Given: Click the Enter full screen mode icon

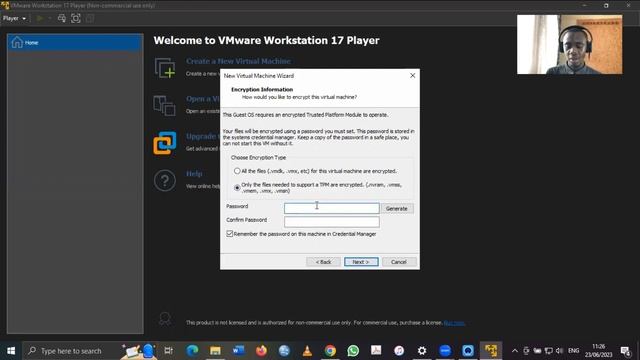Looking at the screenshot, I should tap(76, 18).
